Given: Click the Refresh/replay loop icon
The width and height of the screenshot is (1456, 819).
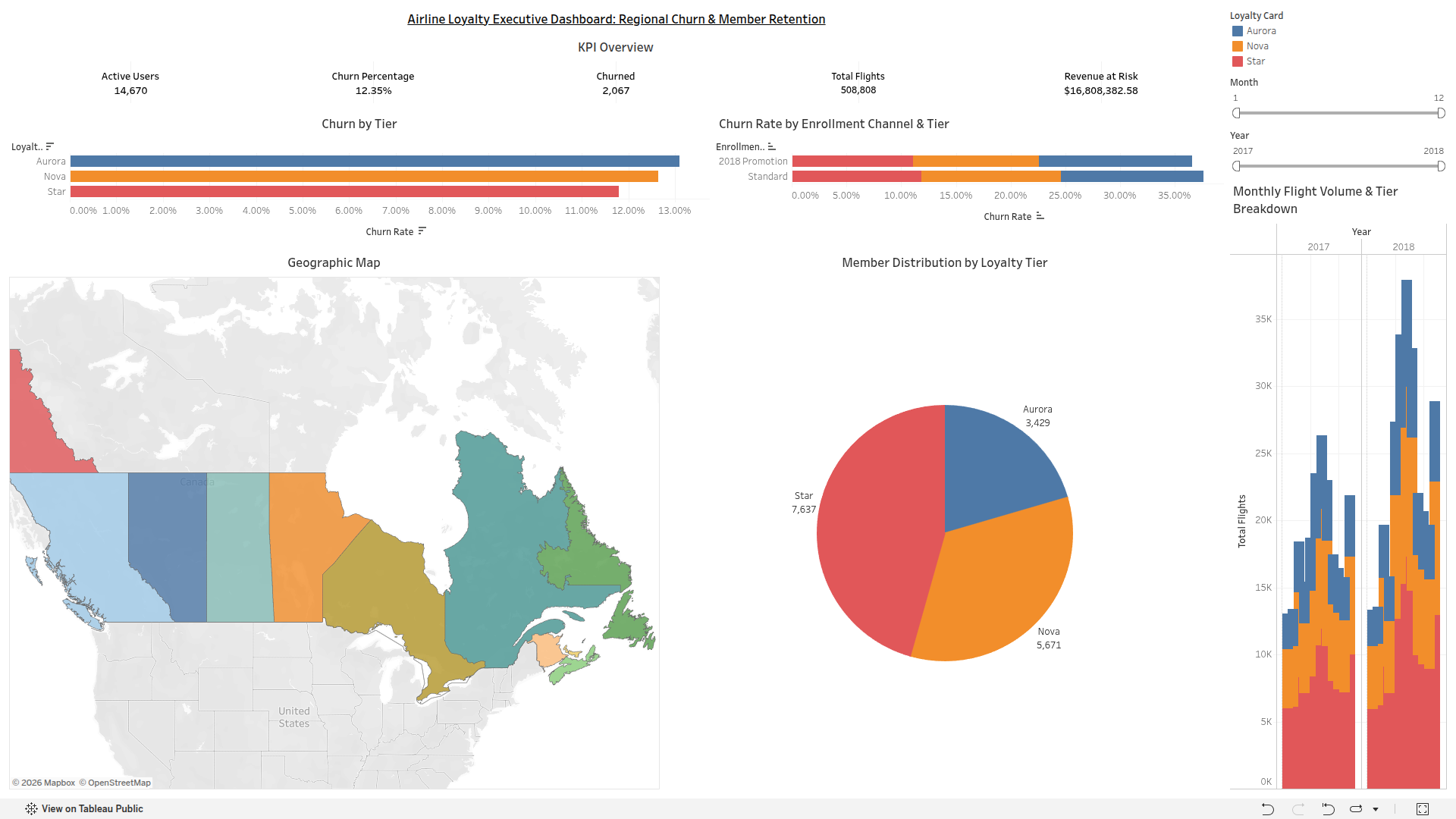Looking at the screenshot, I should [1357, 809].
